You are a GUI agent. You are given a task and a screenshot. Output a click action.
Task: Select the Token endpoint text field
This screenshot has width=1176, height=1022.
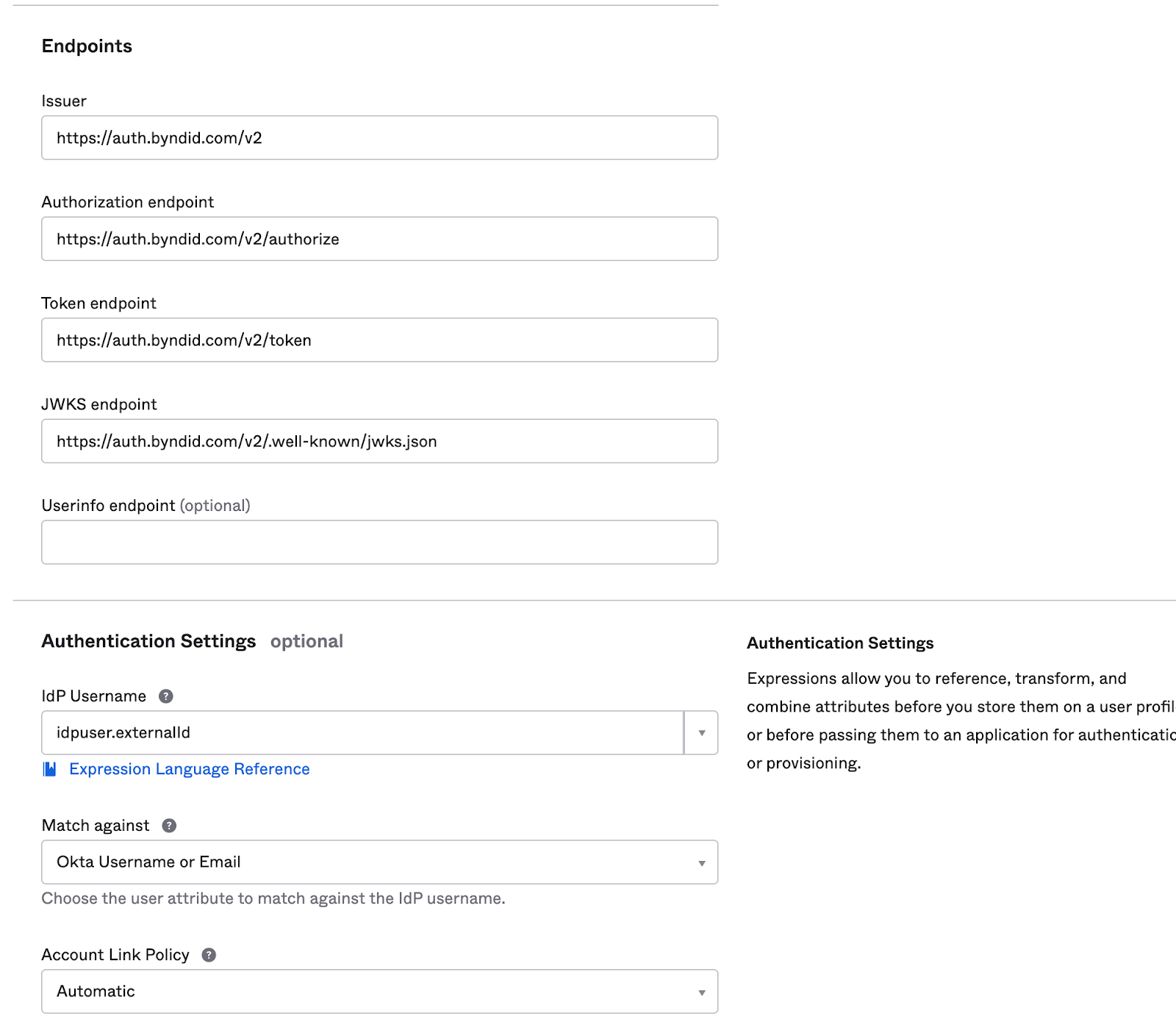click(x=379, y=340)
